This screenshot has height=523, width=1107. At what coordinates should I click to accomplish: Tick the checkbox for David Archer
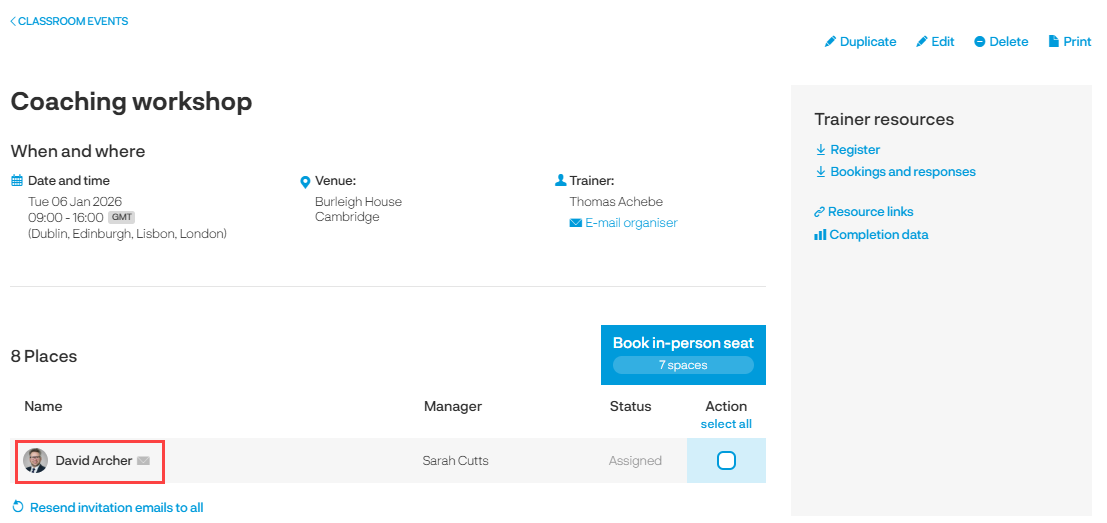click(726, 461)
